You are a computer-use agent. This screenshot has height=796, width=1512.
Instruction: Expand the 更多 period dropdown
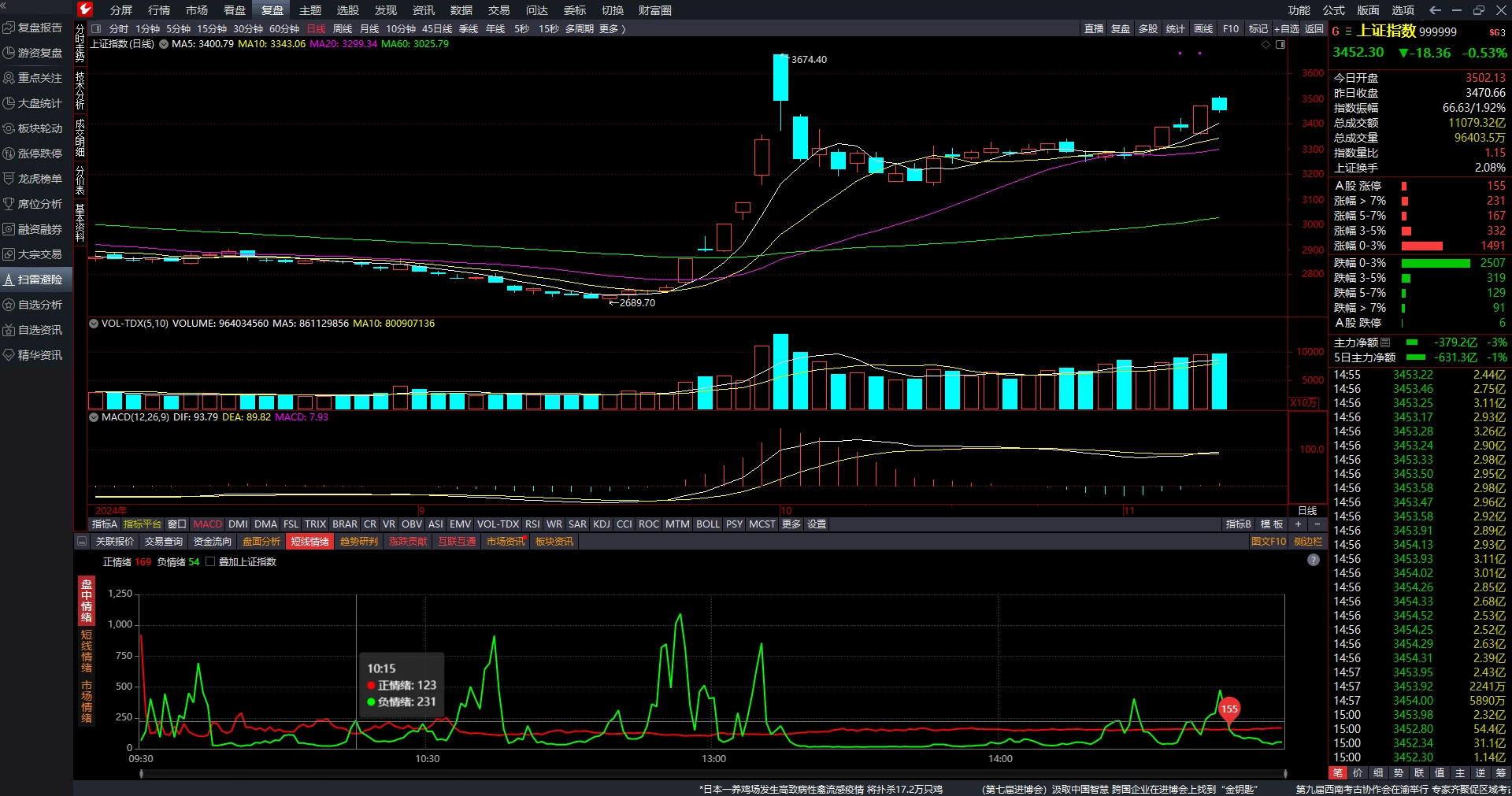(x=612, y=29)
